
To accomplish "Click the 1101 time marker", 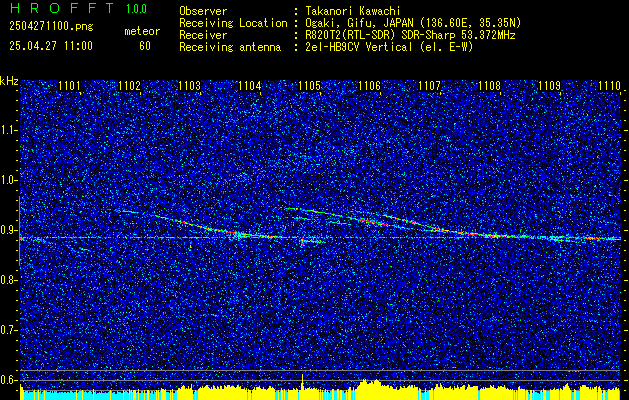I will pos(69,86).
